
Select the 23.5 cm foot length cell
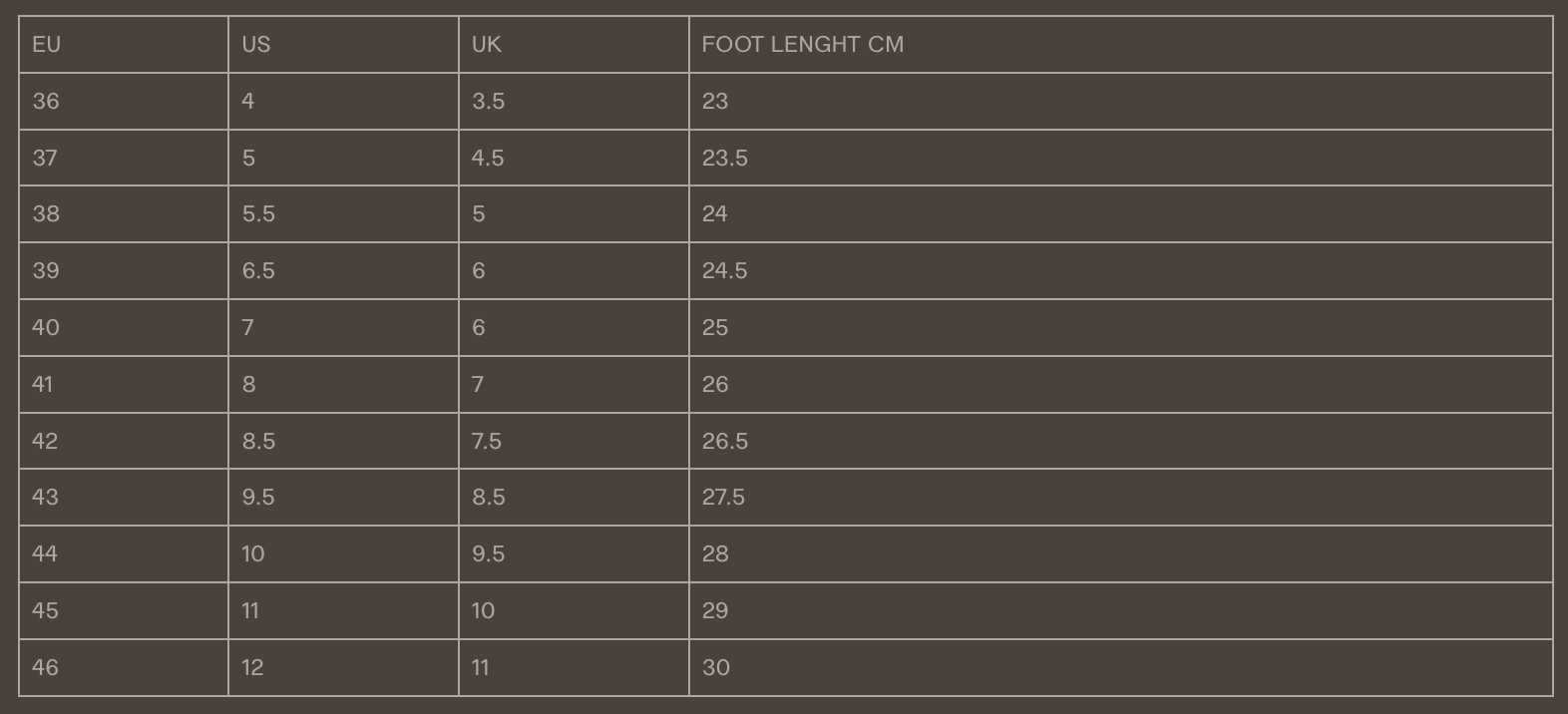[725, 159]
